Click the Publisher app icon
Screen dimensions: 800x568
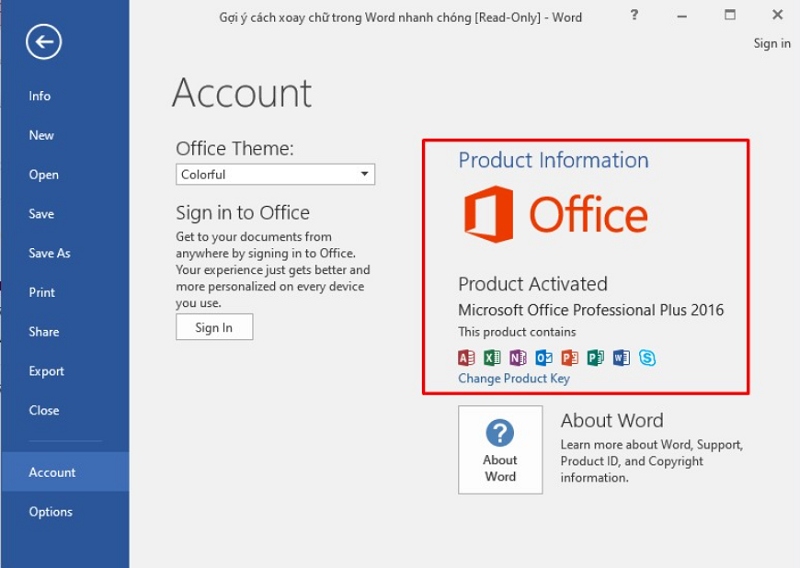(596, 357)
